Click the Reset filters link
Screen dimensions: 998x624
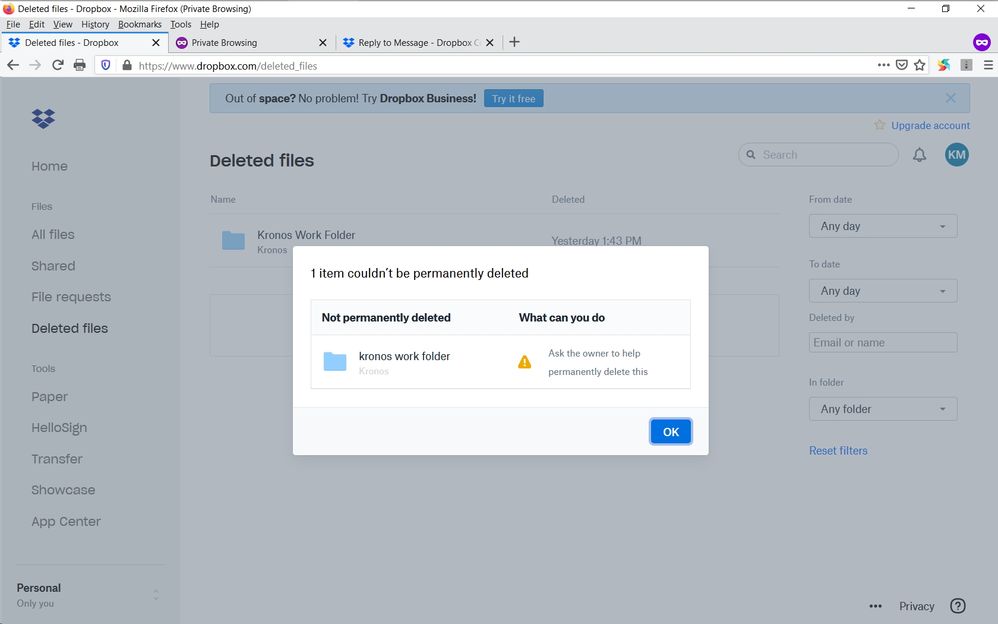838,451
